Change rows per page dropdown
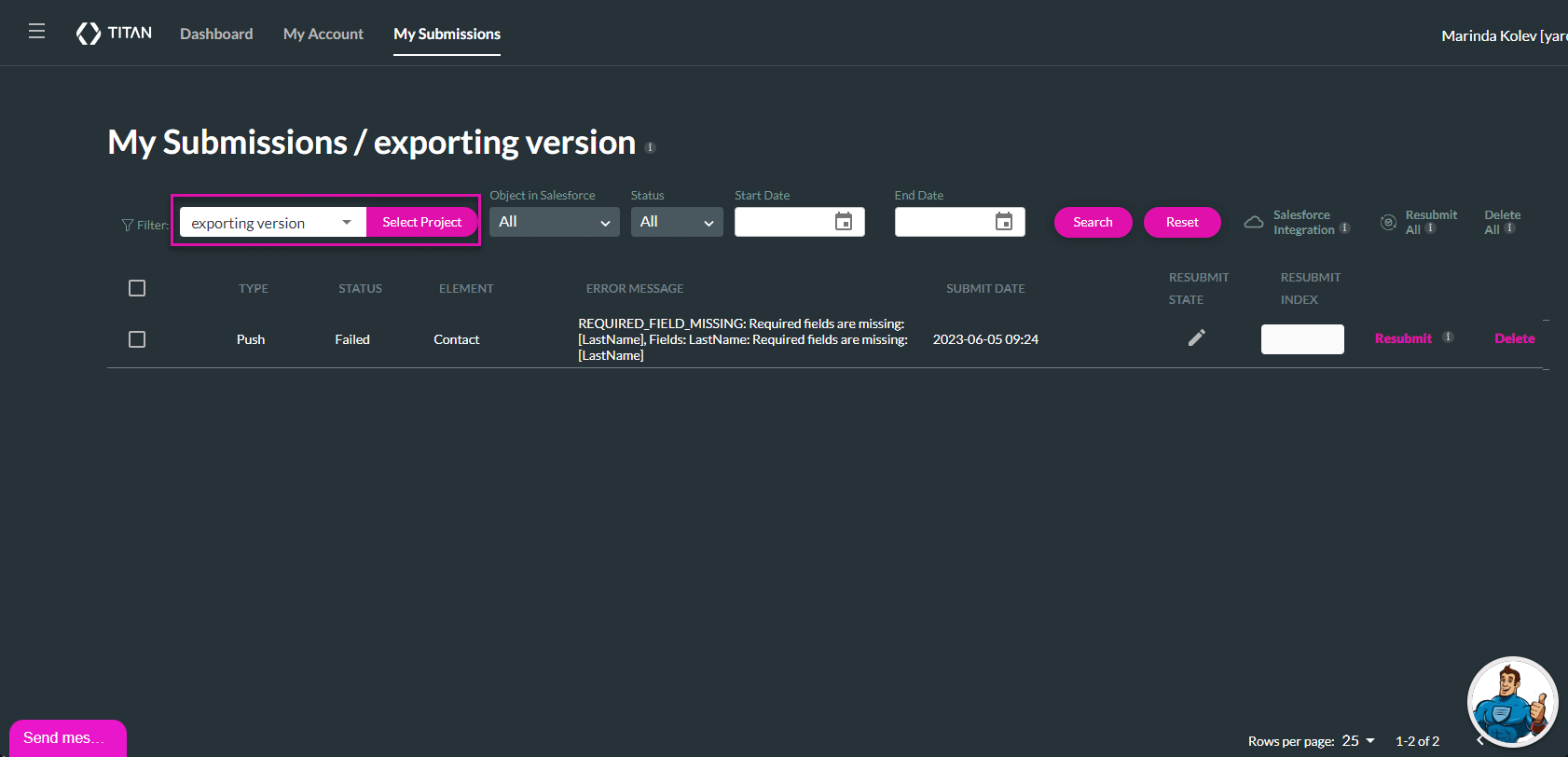The image size is (1568, 757). click(1358, 741)
